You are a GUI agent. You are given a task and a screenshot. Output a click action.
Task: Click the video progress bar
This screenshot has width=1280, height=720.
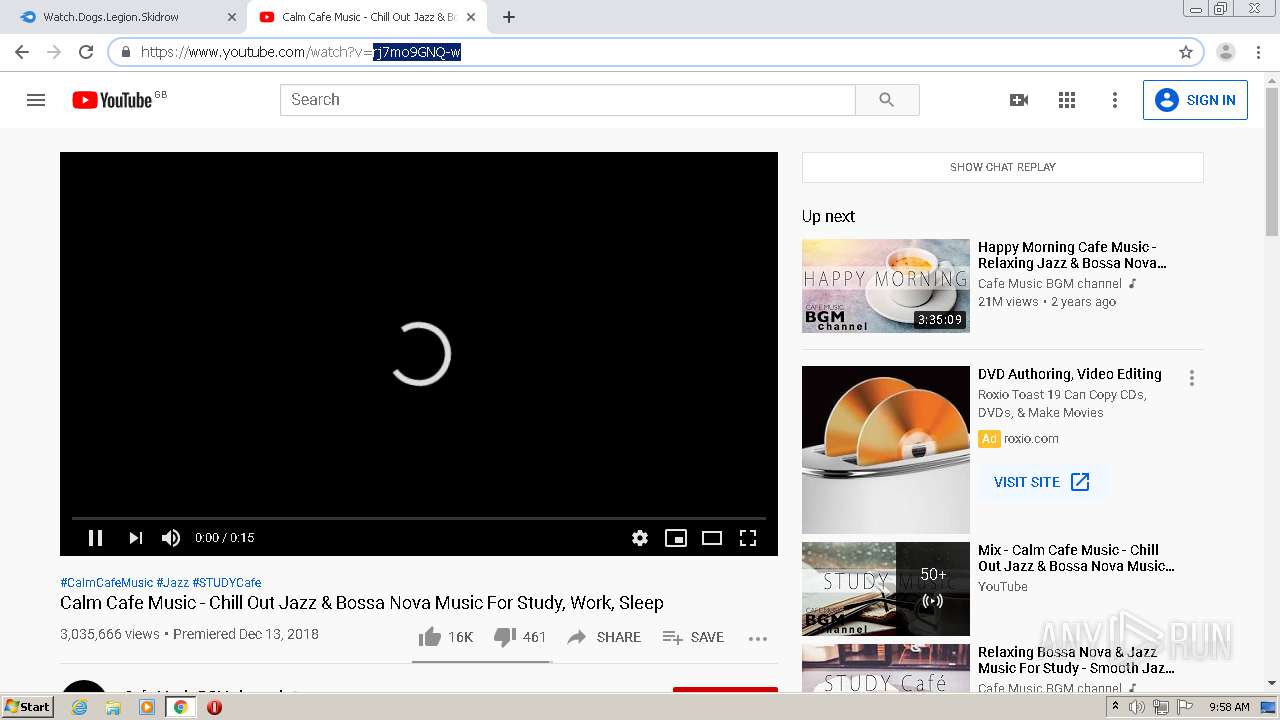click(x=419, y=518)
